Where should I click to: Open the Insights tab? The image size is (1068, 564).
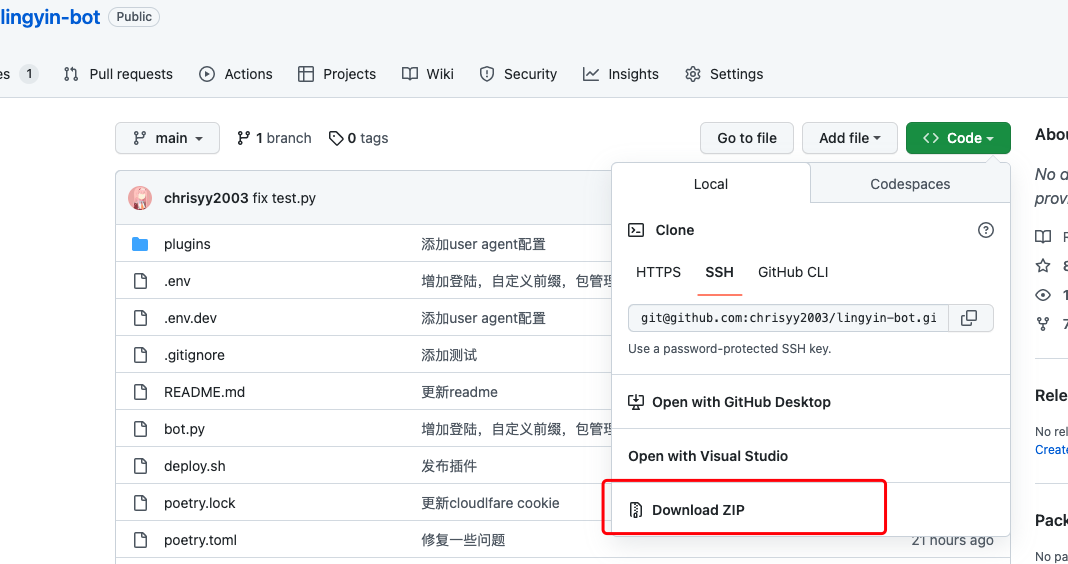coord(621,74)
